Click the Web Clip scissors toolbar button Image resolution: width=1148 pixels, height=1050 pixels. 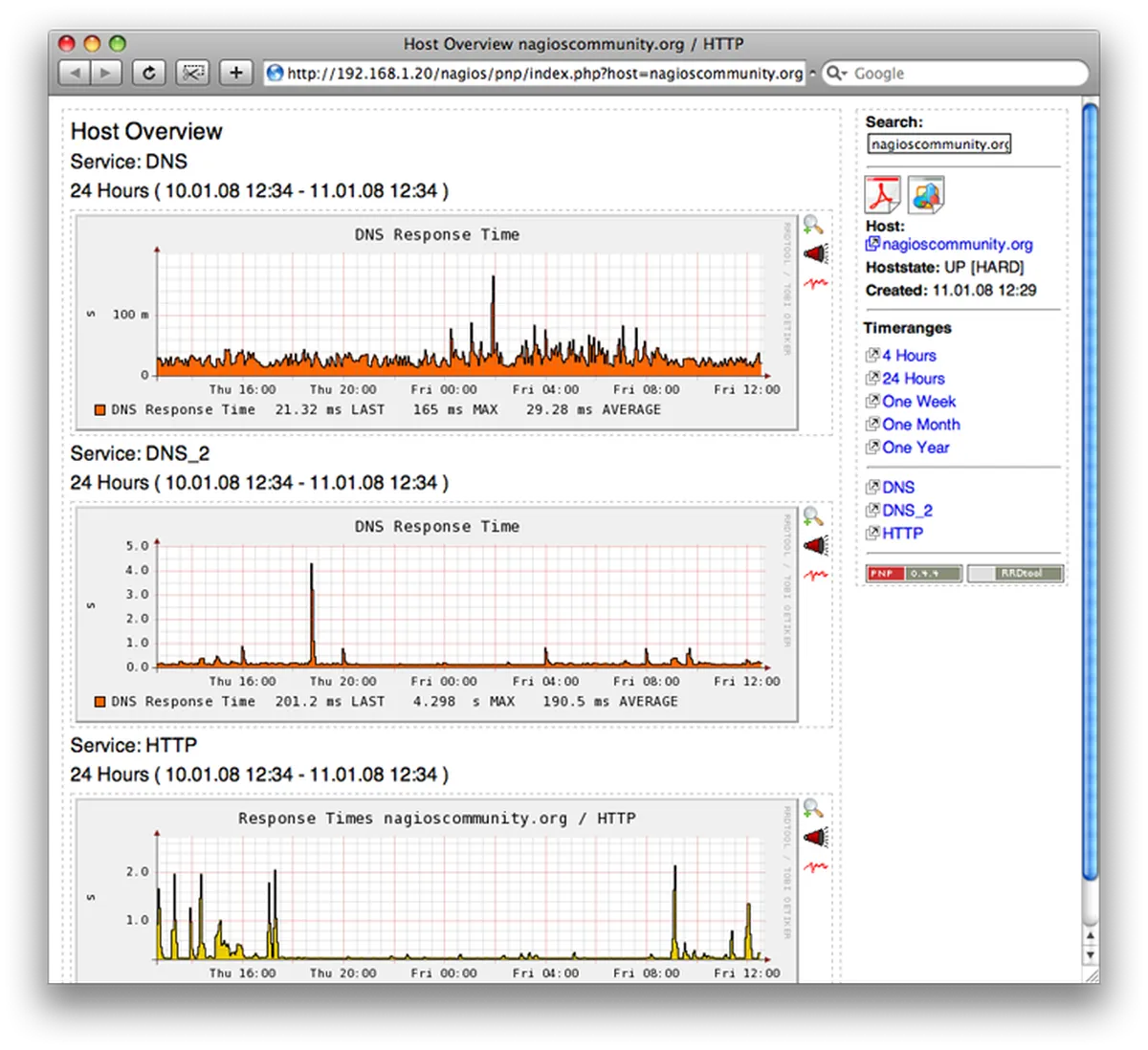pos(193,73)
